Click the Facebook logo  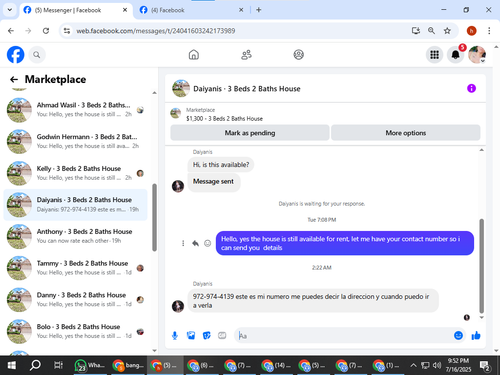click(15, 55)
